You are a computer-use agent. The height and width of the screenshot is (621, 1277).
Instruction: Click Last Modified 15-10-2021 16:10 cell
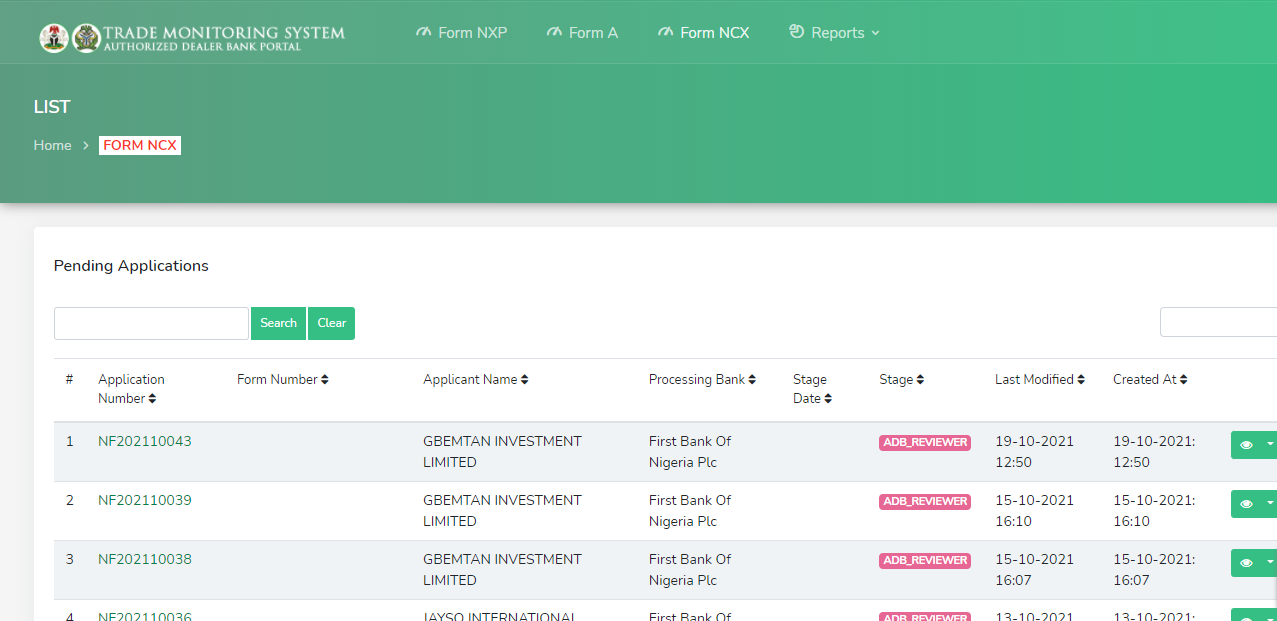(x=1034, y=511)
